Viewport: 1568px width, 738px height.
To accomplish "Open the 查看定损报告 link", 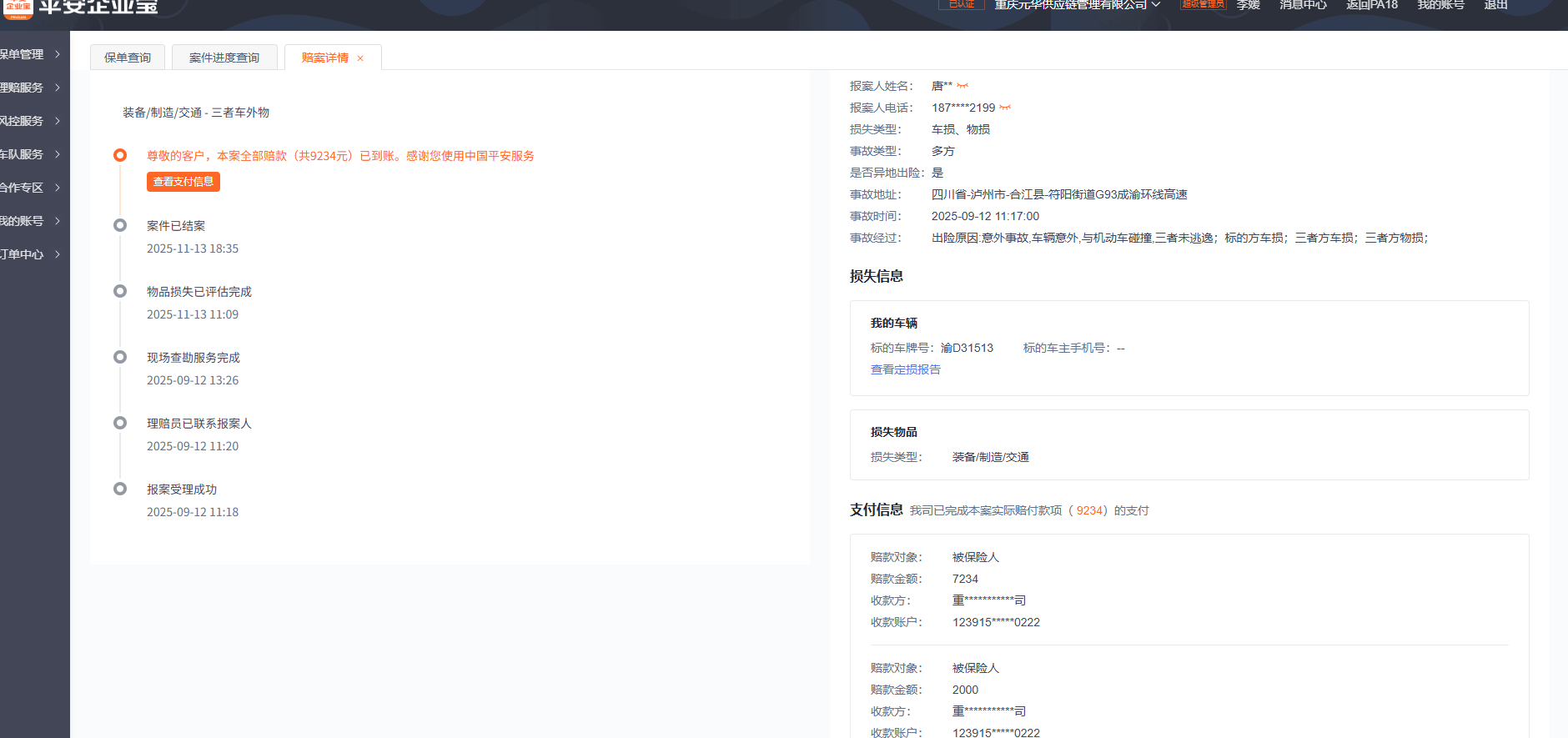I will (x=906, y=369).
